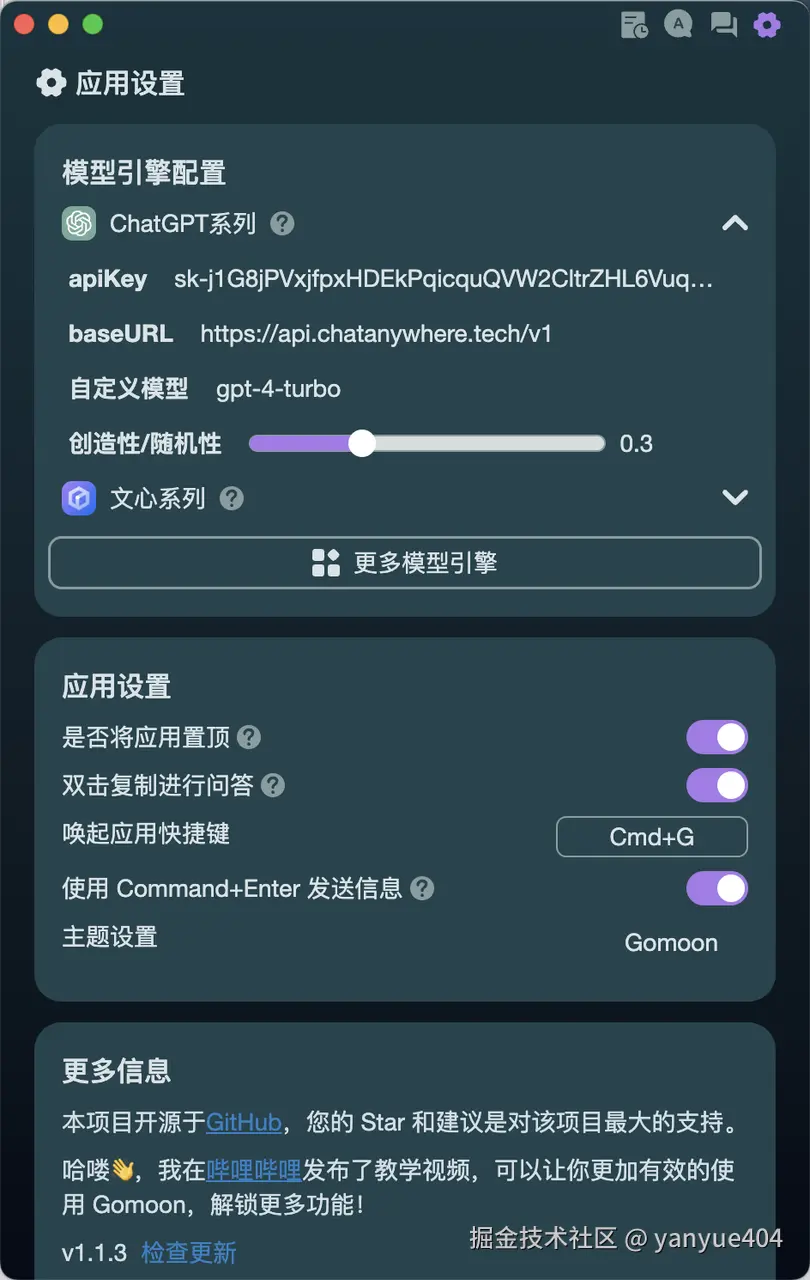Click the help icon next to 是否将应用置顶
This screenshot has height=1280, width=810.
249,738
